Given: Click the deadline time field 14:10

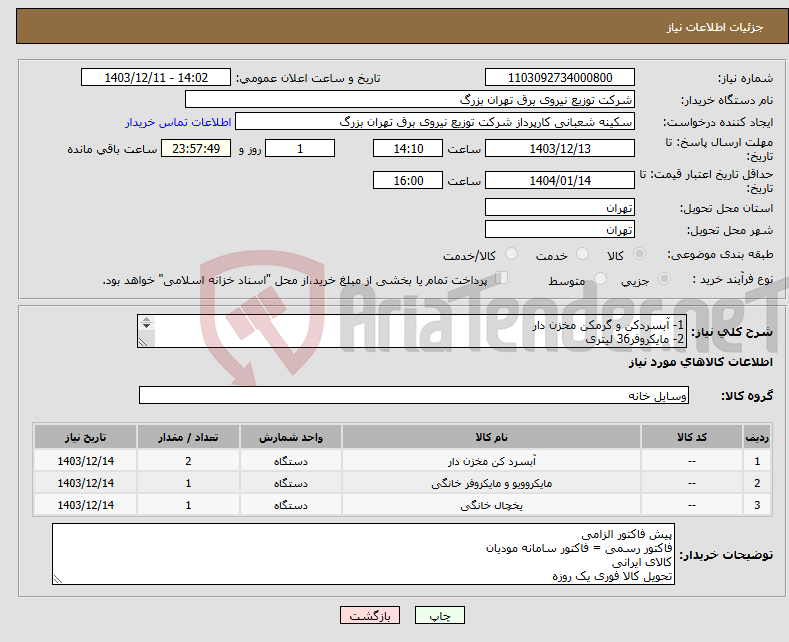Looking at the screenshot, I should [x=408, y=148].
